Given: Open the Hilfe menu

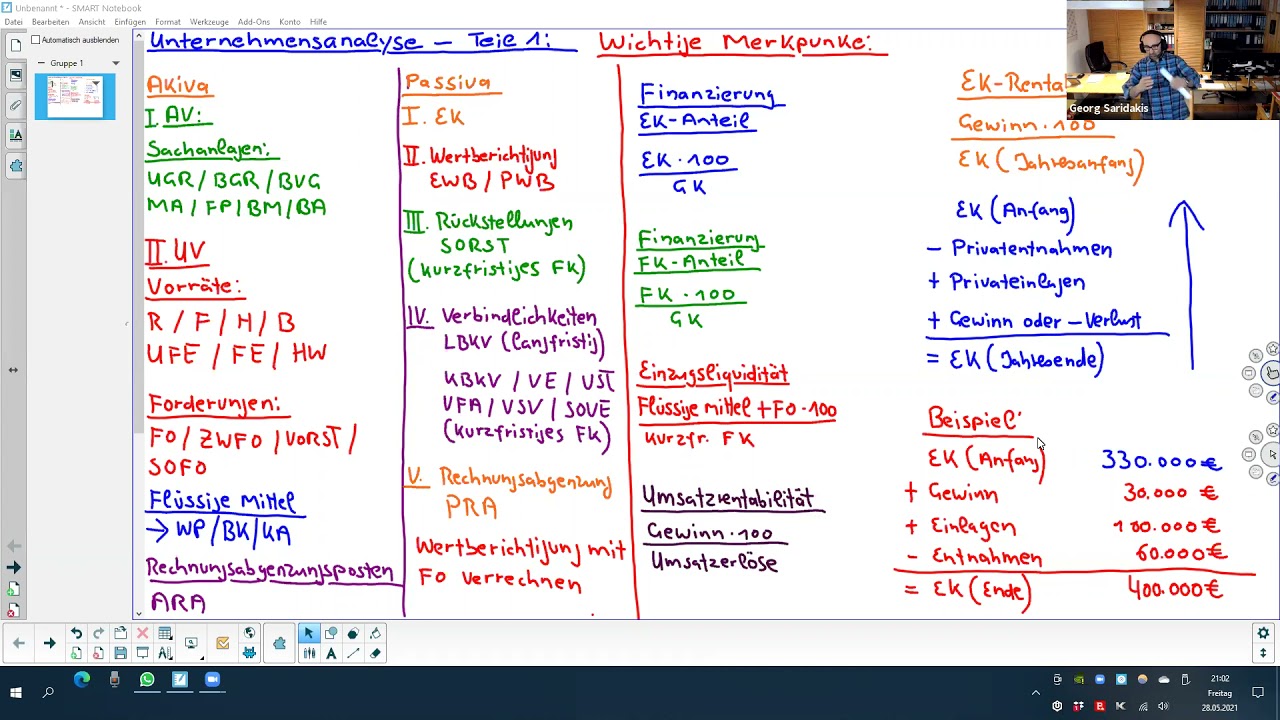Looking at the screenshot, I should tap(318, 22).
